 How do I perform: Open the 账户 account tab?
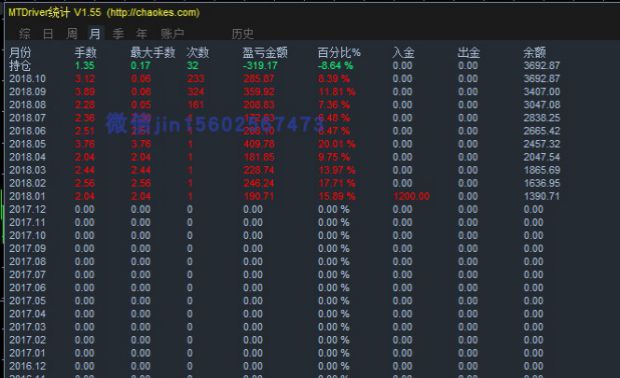(x=172, y=34)
